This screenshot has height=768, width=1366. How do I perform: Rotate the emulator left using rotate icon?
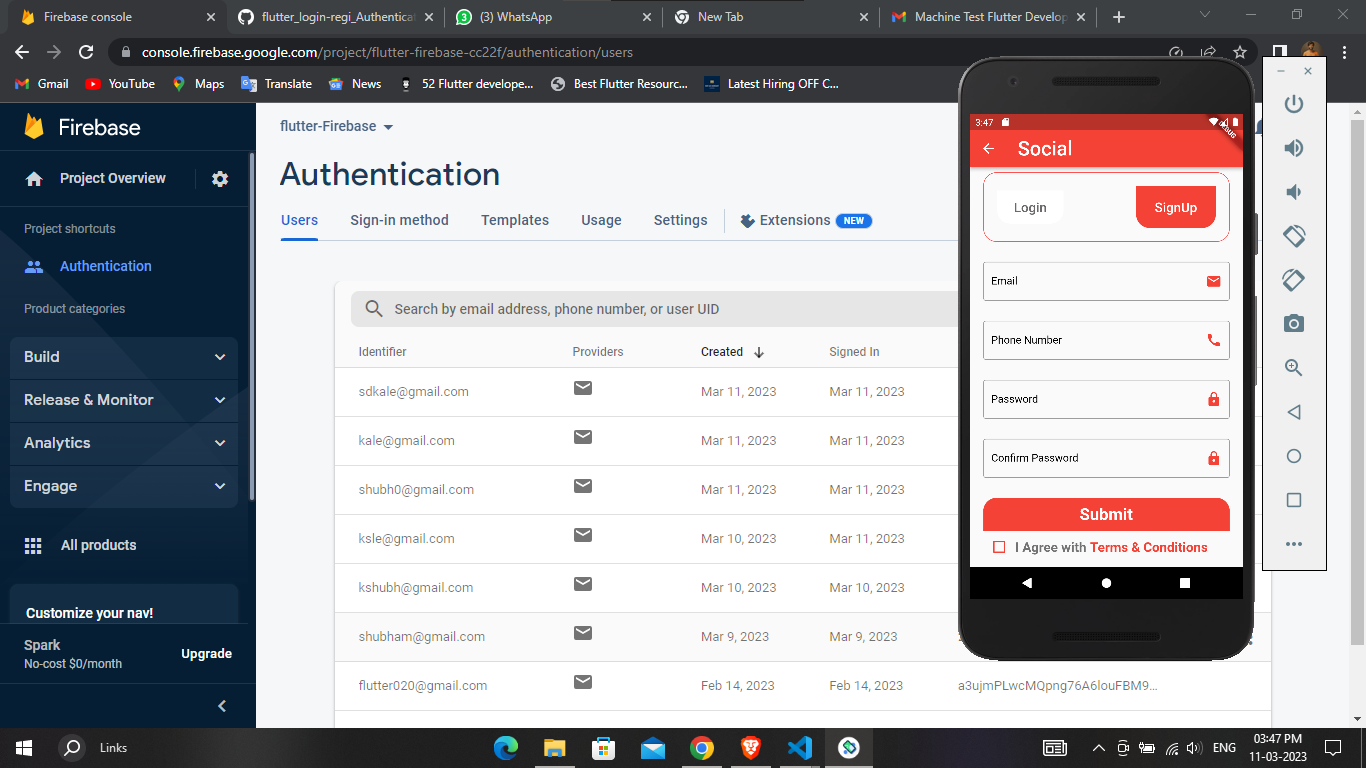pos(1293,236)
